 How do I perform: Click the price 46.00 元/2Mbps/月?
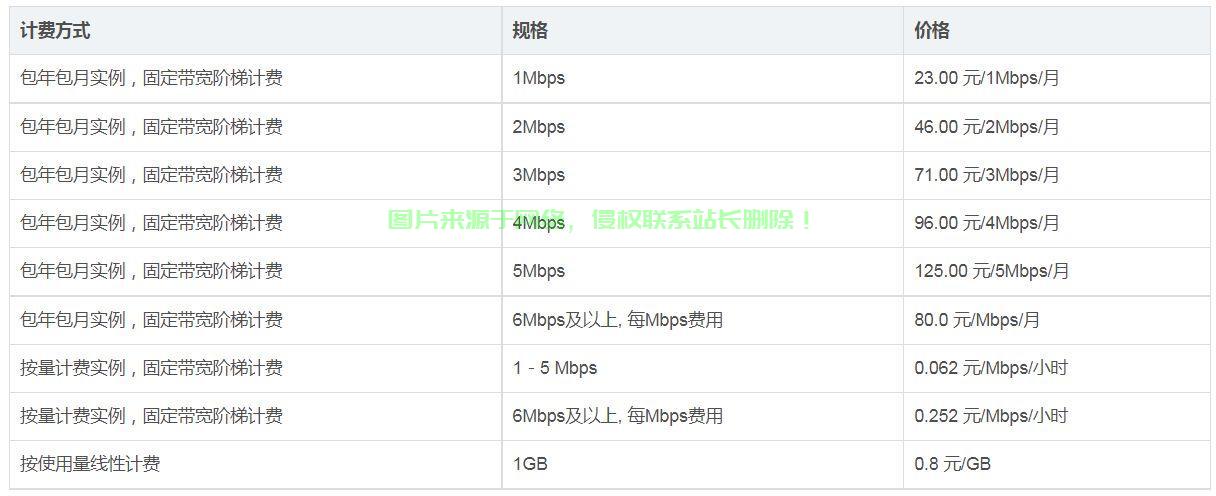click(x=987, y=127)
